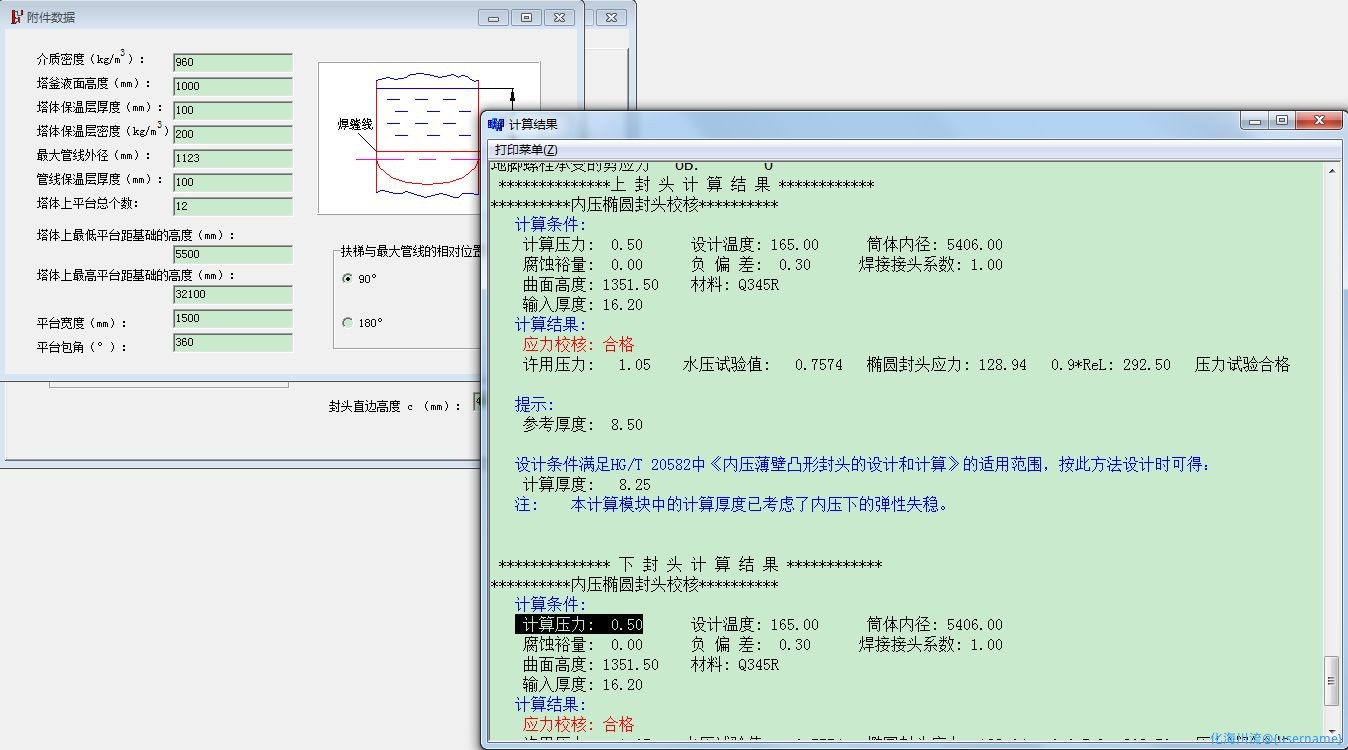Viewport: 1348px width, 750px height.
Task: Click the 压力试验合格 text
Action: click(x=1242, y=365)
